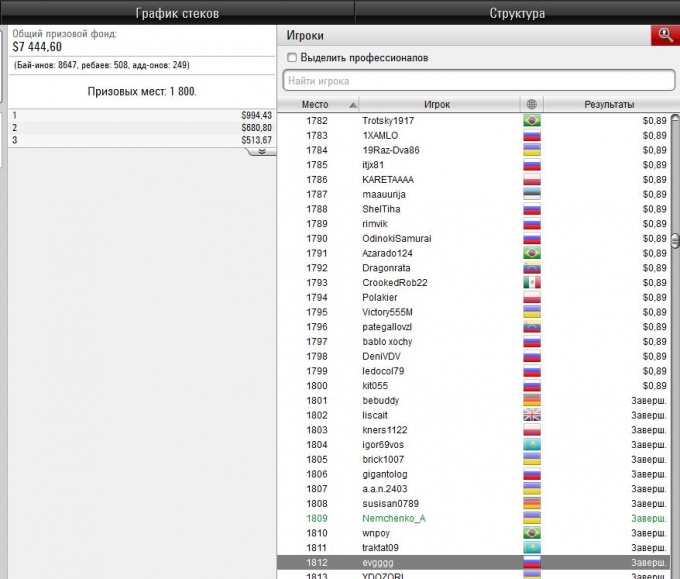
Task: Select player row ledocol79
Action: [x=474, y=371]
